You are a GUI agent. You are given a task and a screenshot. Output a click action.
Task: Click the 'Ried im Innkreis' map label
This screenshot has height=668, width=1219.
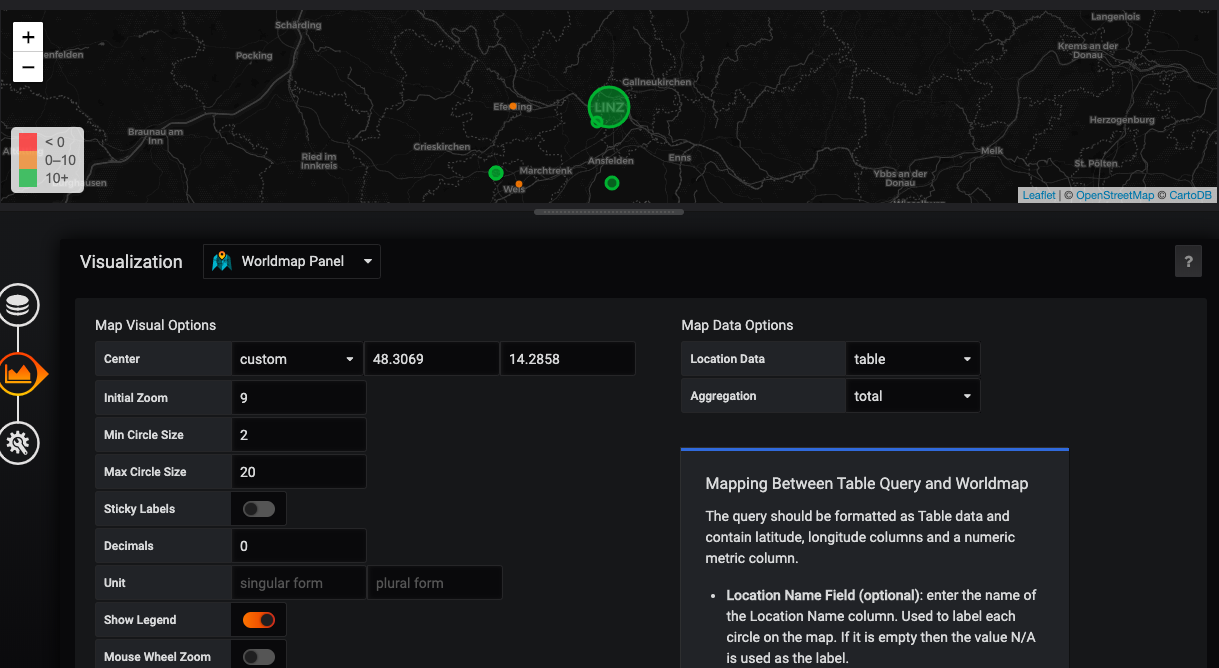click(x=319, y=161)
